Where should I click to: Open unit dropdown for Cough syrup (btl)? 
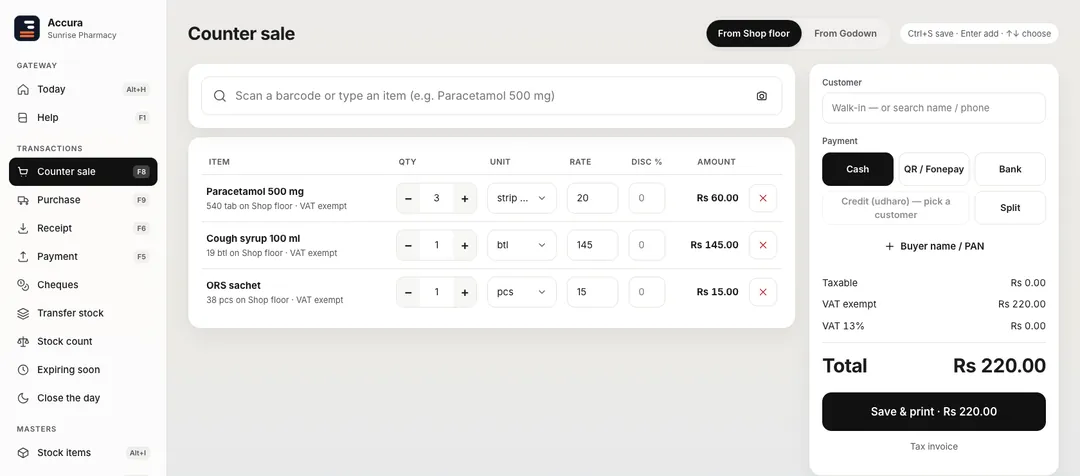pos(521,245)
